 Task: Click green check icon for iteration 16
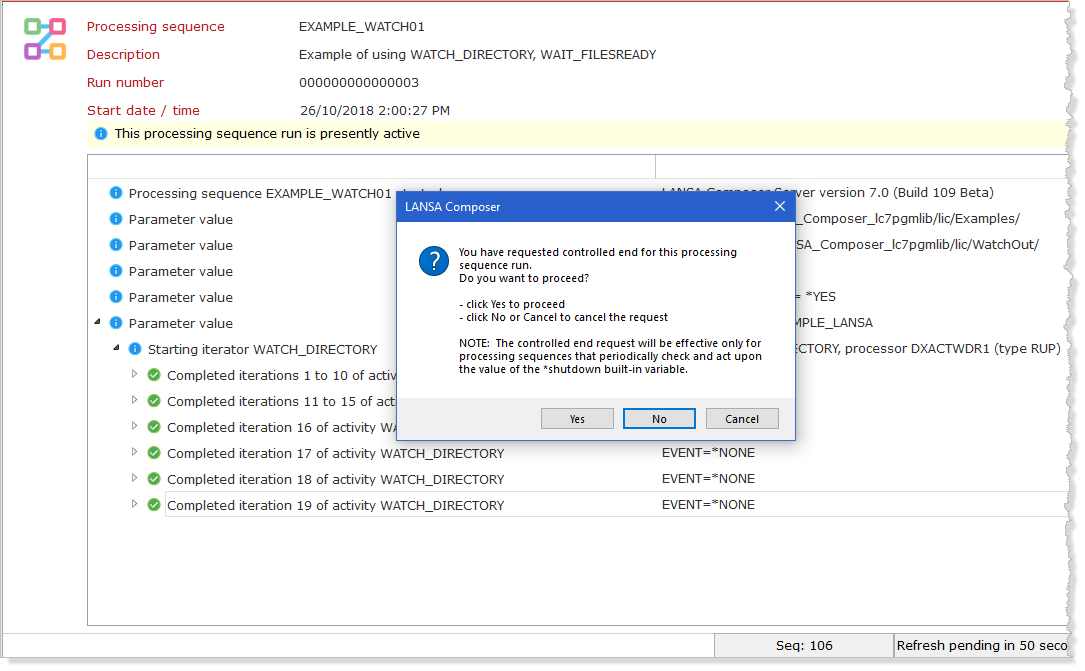[154, 427]
